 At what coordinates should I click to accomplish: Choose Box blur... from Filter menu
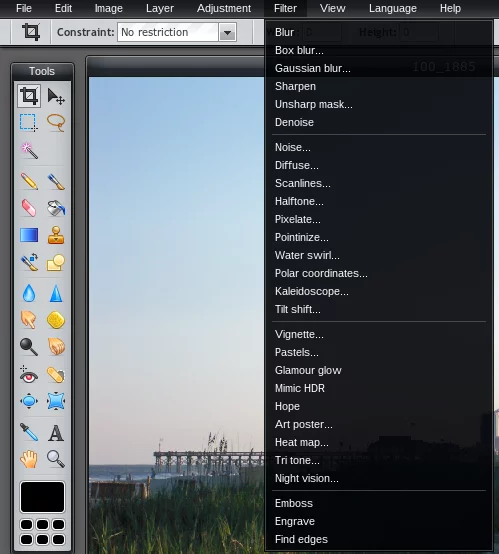coord(379,50)
